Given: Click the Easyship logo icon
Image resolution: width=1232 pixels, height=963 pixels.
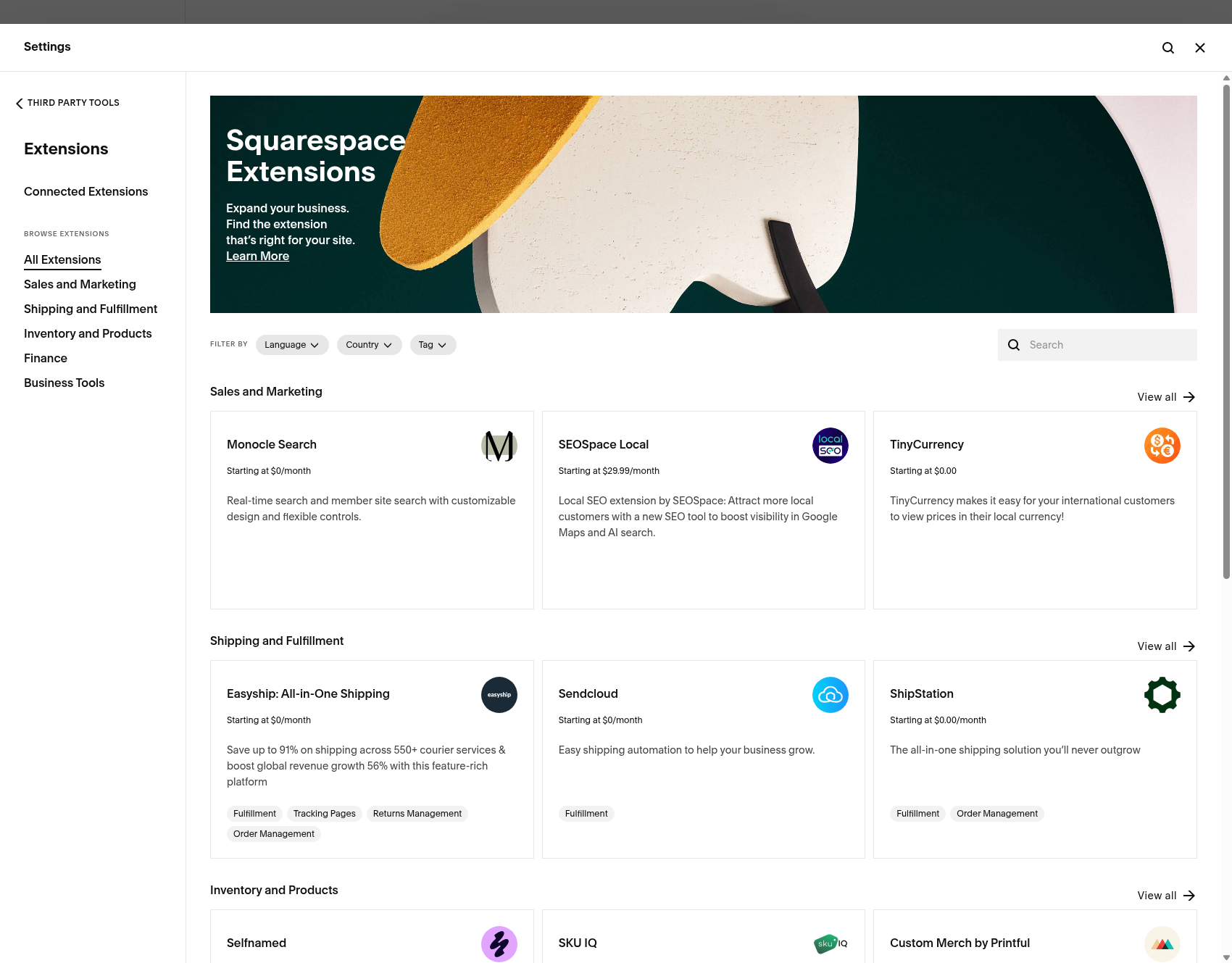Looking at the screenshot, I should pos(499,695).
